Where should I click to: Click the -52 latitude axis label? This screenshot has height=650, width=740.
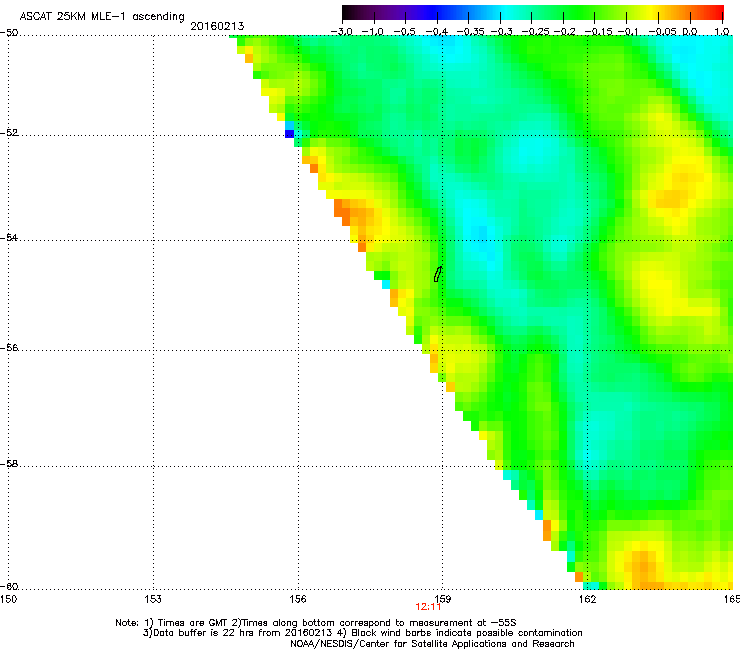coord(9,133)
